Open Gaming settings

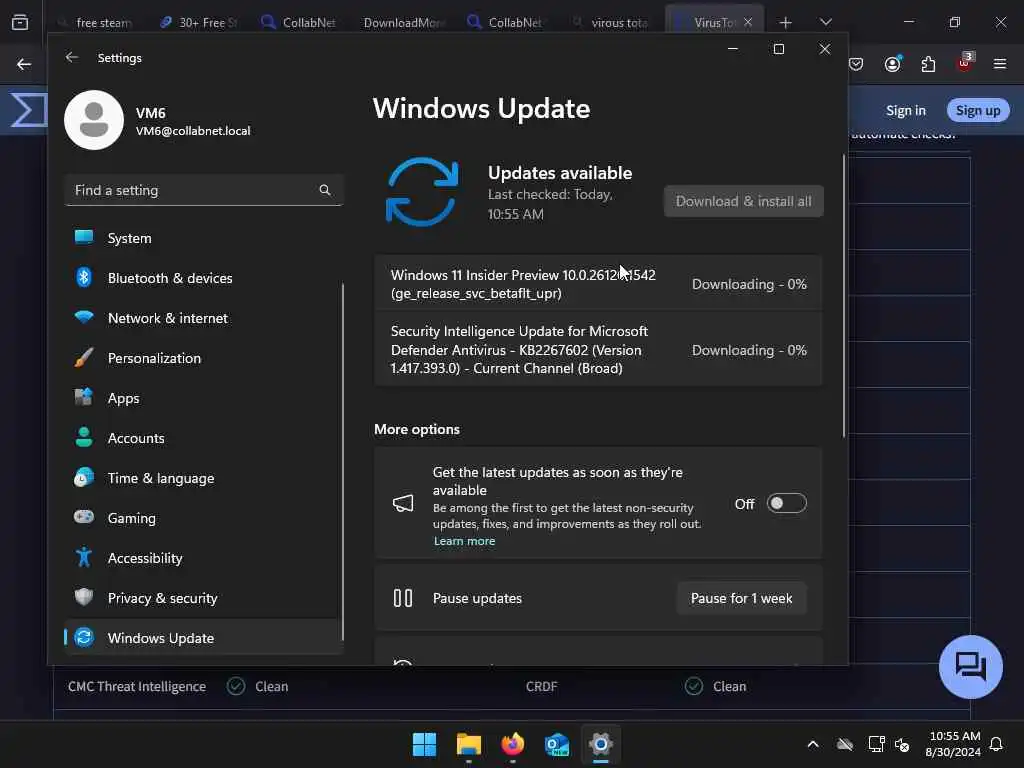(x=203, y=518)
